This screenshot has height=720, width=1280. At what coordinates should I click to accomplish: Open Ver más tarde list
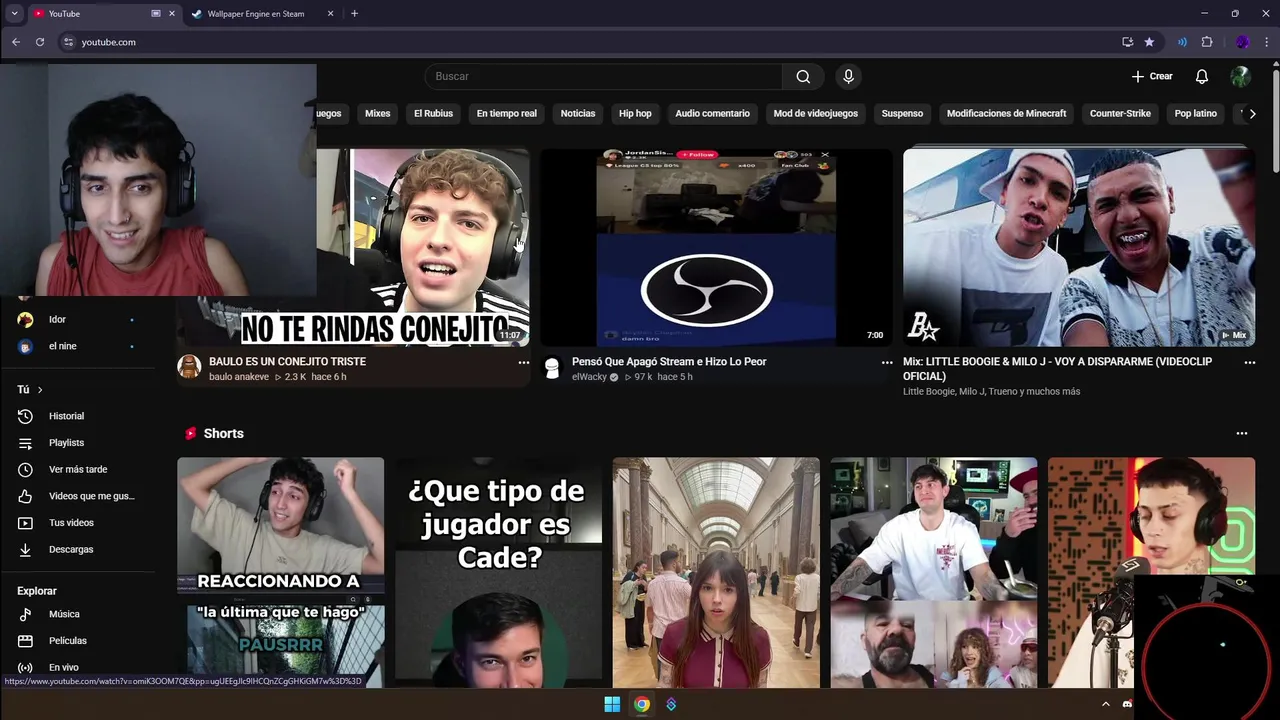[78, 470]
